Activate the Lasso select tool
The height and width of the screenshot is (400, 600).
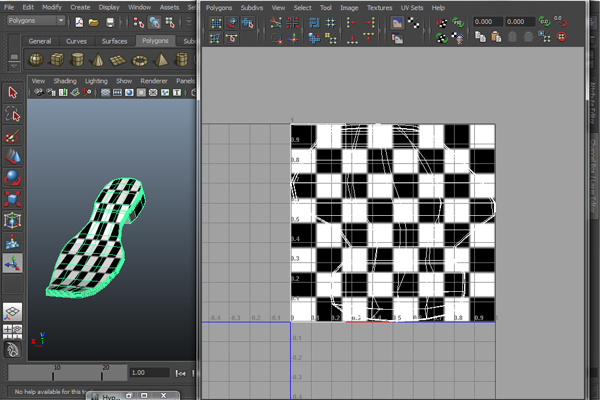[13, 114]
